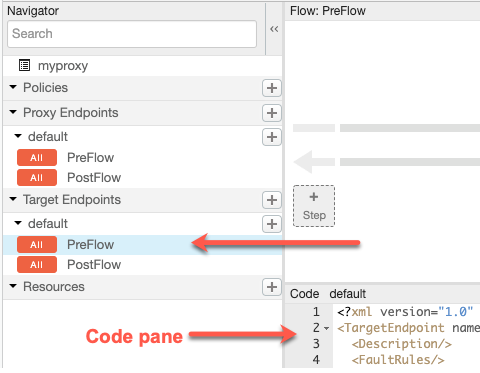Click the All badge of Target PreFlow

tap(37, 245)
